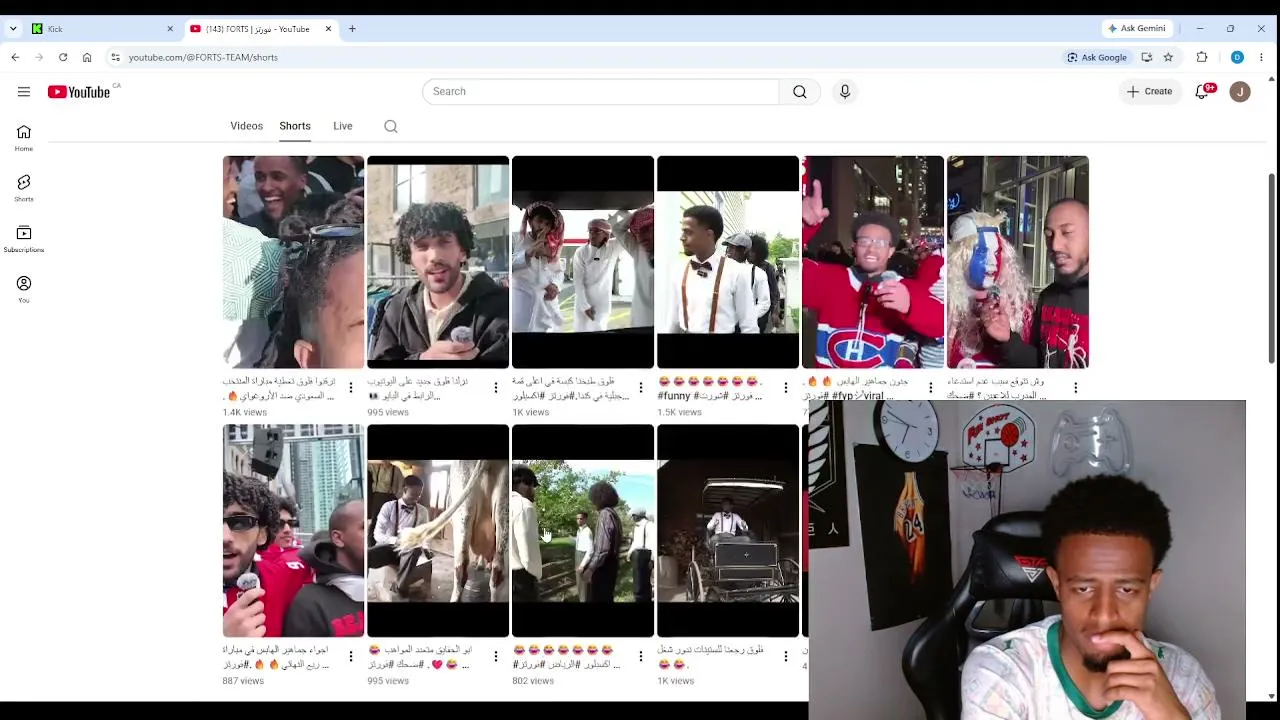
Task: Click the Create button
Action: 1150,92
